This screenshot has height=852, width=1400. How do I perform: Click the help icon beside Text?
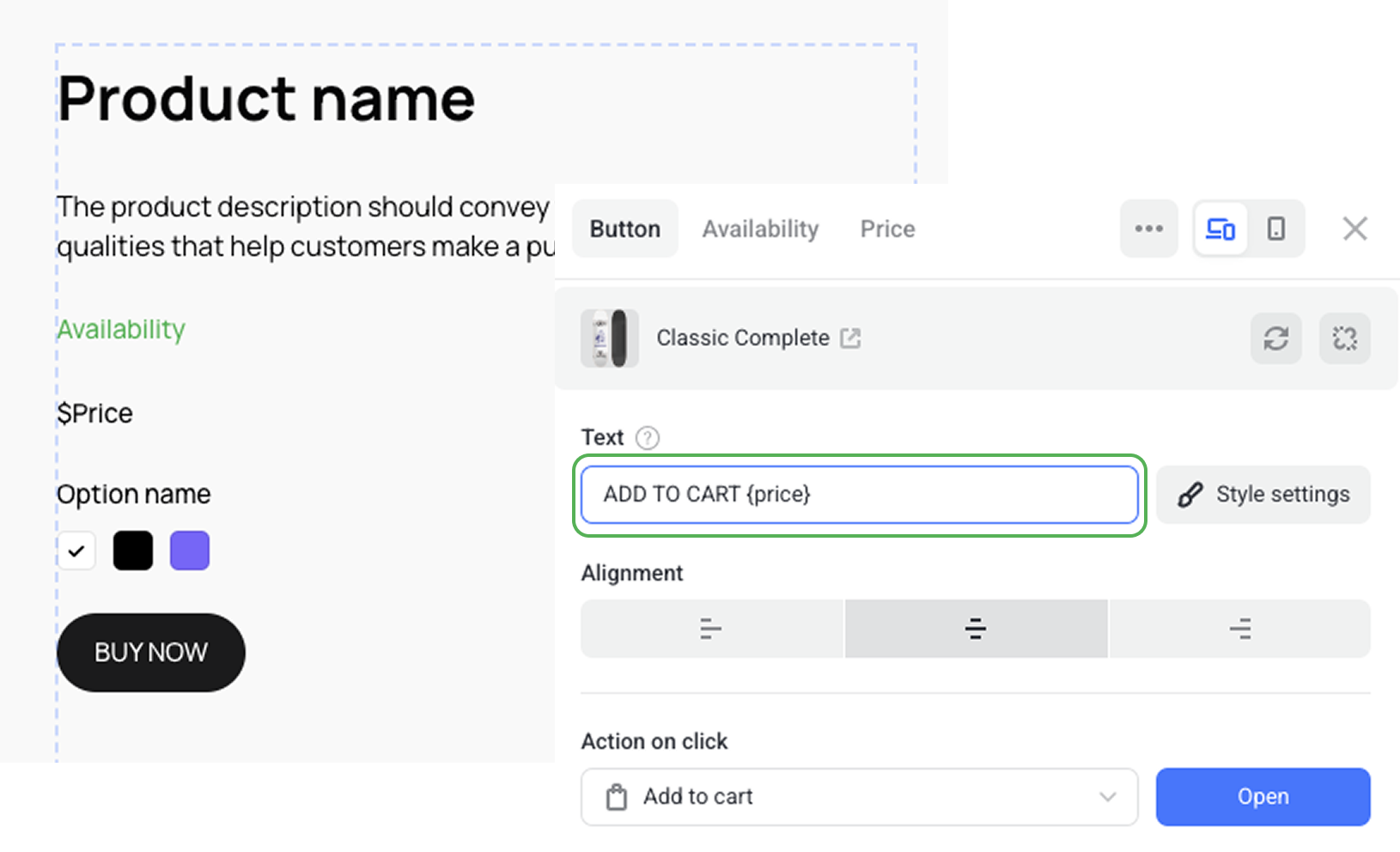click(648, 438)
